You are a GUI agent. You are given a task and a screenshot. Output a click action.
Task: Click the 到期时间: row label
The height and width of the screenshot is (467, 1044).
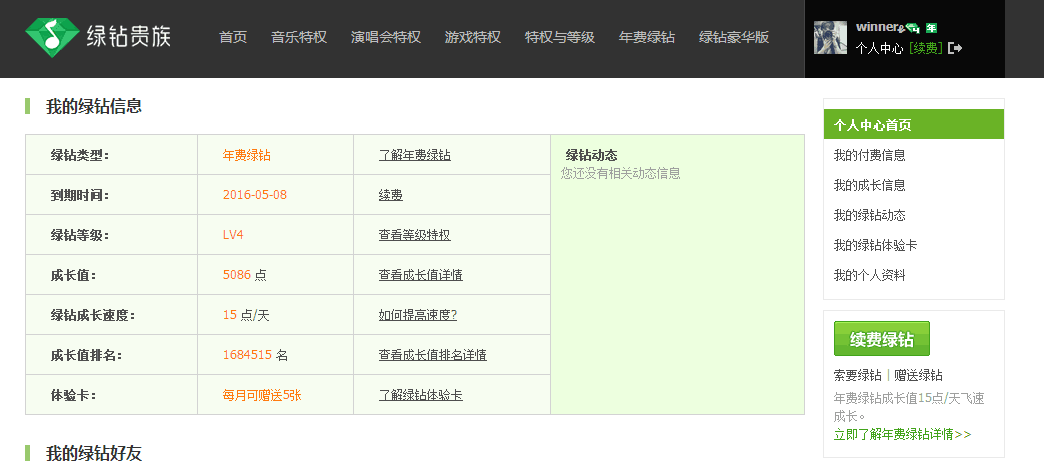click(80, 195)
